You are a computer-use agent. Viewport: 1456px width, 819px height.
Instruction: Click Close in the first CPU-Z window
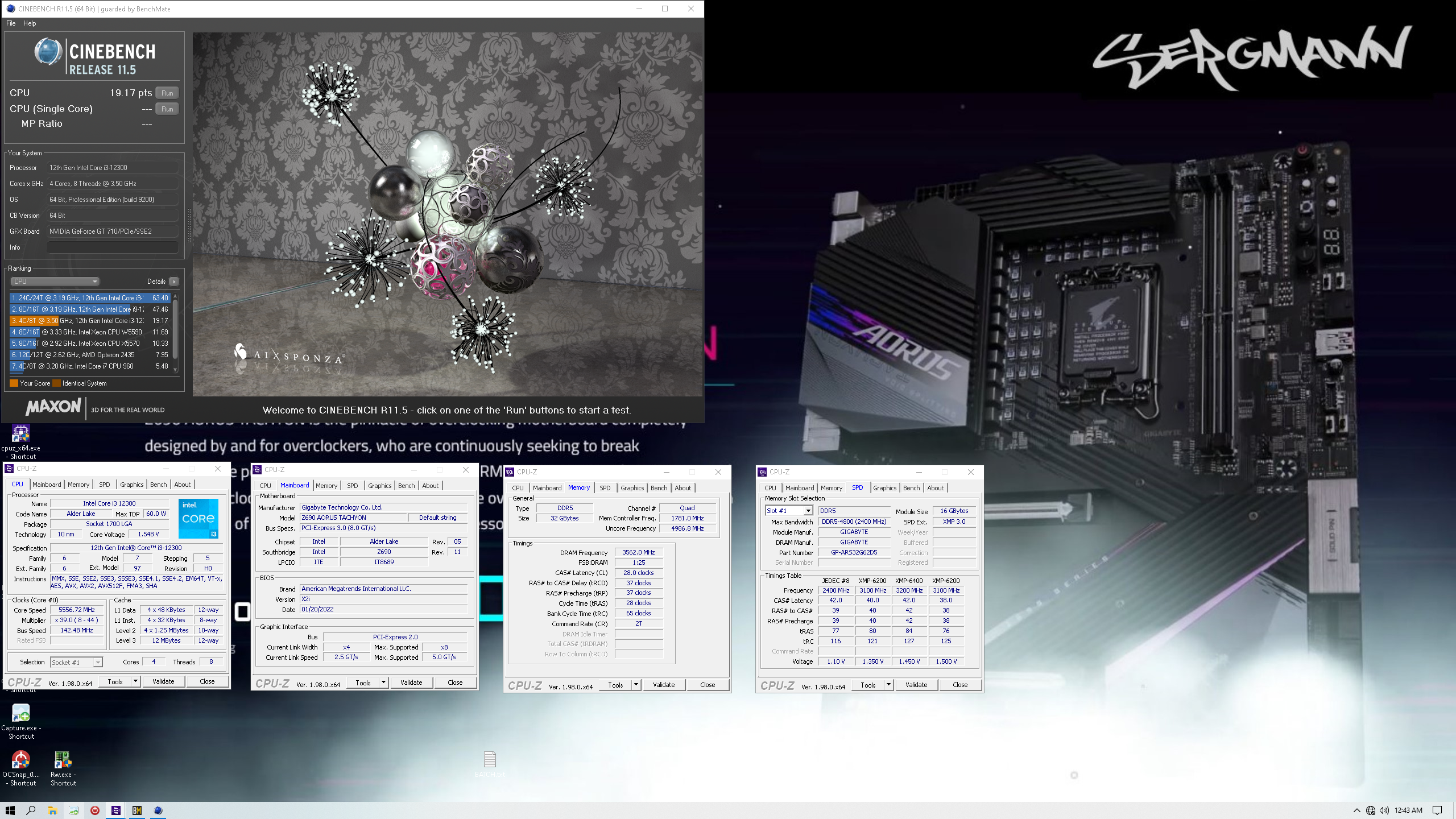point(207,681)
